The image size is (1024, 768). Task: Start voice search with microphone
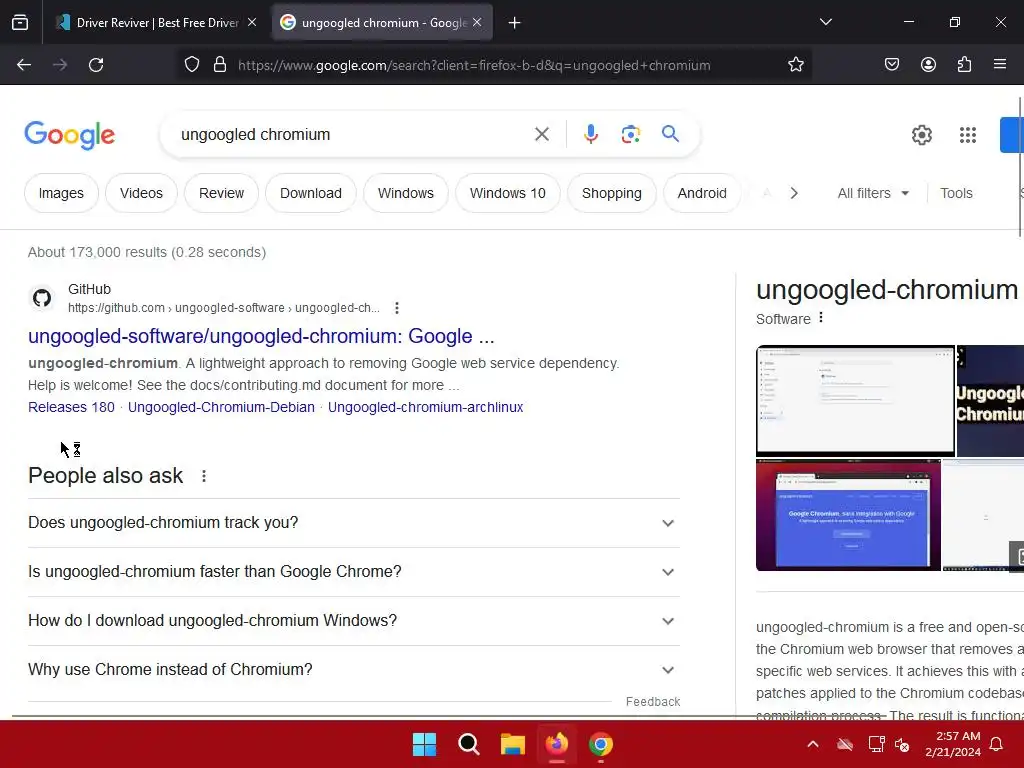coord(590,135)
